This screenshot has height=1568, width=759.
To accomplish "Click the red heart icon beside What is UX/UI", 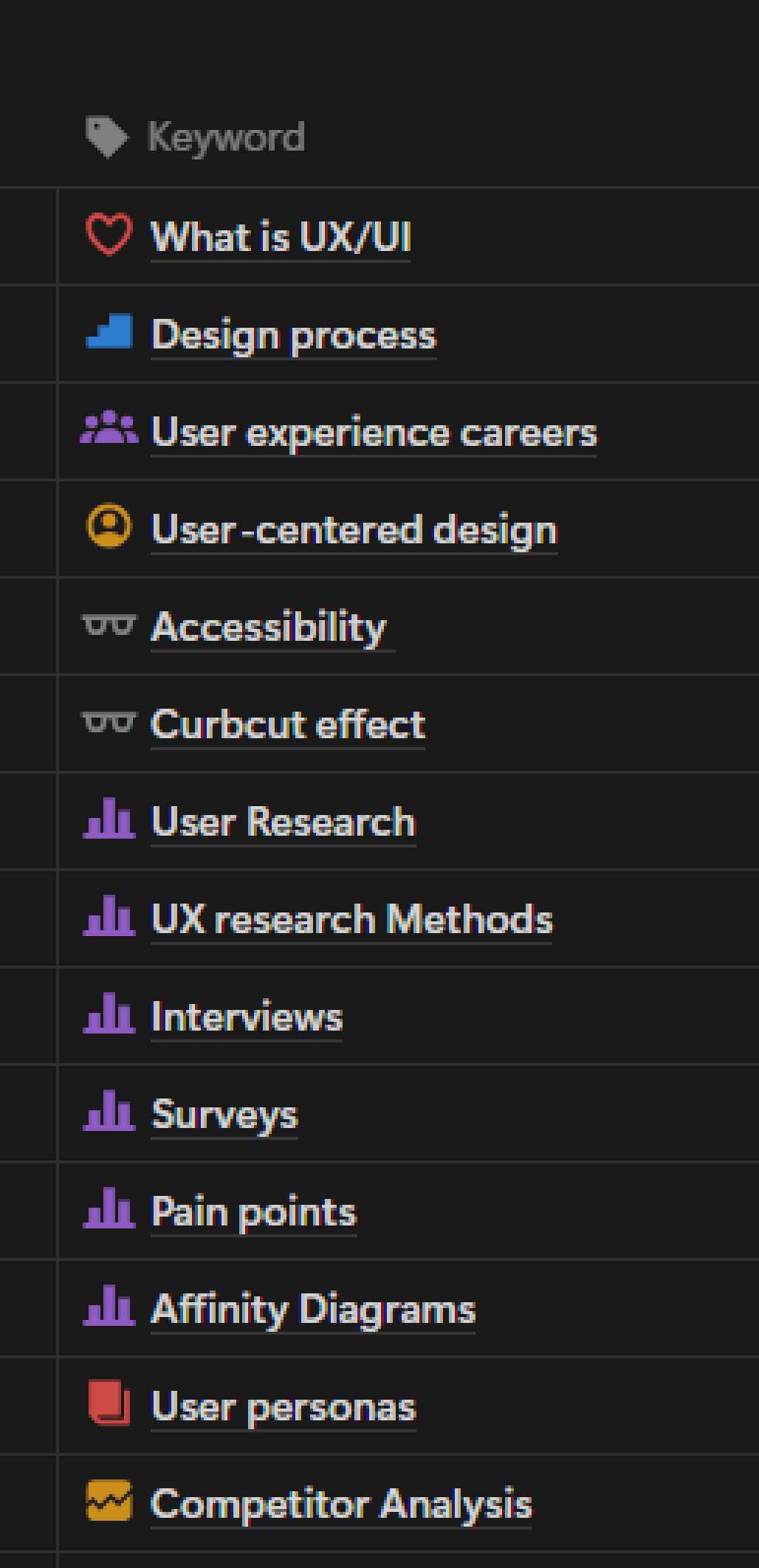I will 109,235.
